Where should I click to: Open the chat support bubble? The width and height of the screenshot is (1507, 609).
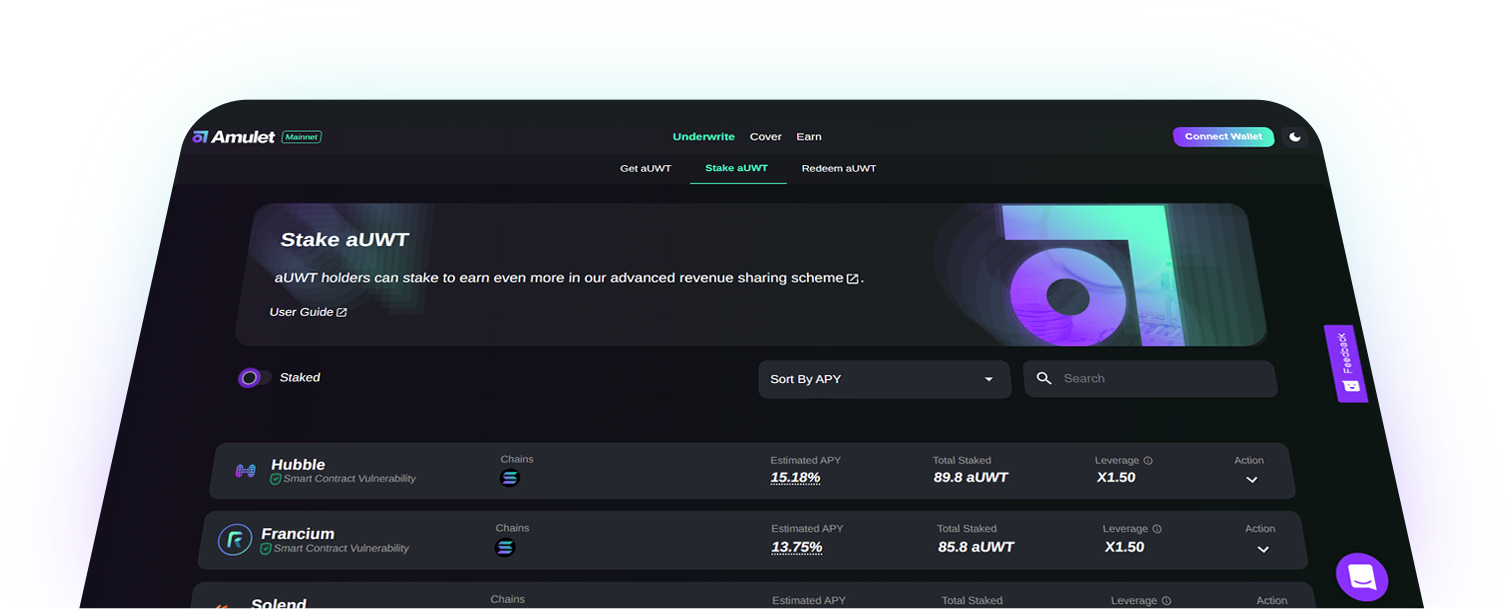[x=1361, y=577]
